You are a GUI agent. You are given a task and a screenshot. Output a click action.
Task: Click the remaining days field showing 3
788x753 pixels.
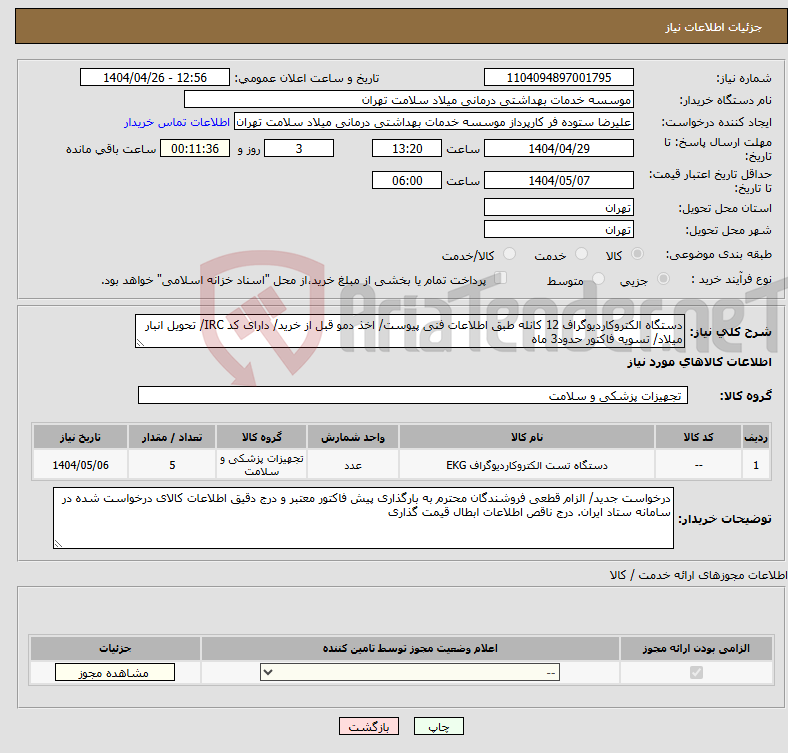pyautogui.click(x=299, y=148)
